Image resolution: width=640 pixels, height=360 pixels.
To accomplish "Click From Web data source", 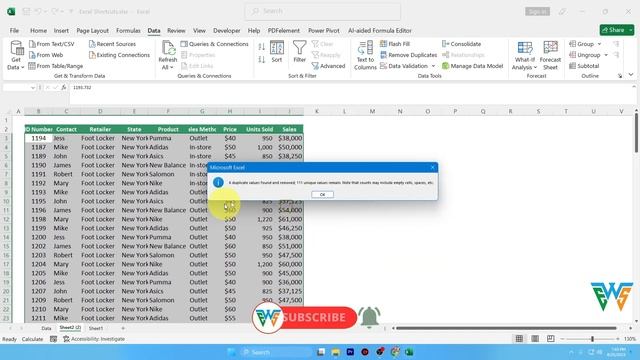I will click(46, 55).
